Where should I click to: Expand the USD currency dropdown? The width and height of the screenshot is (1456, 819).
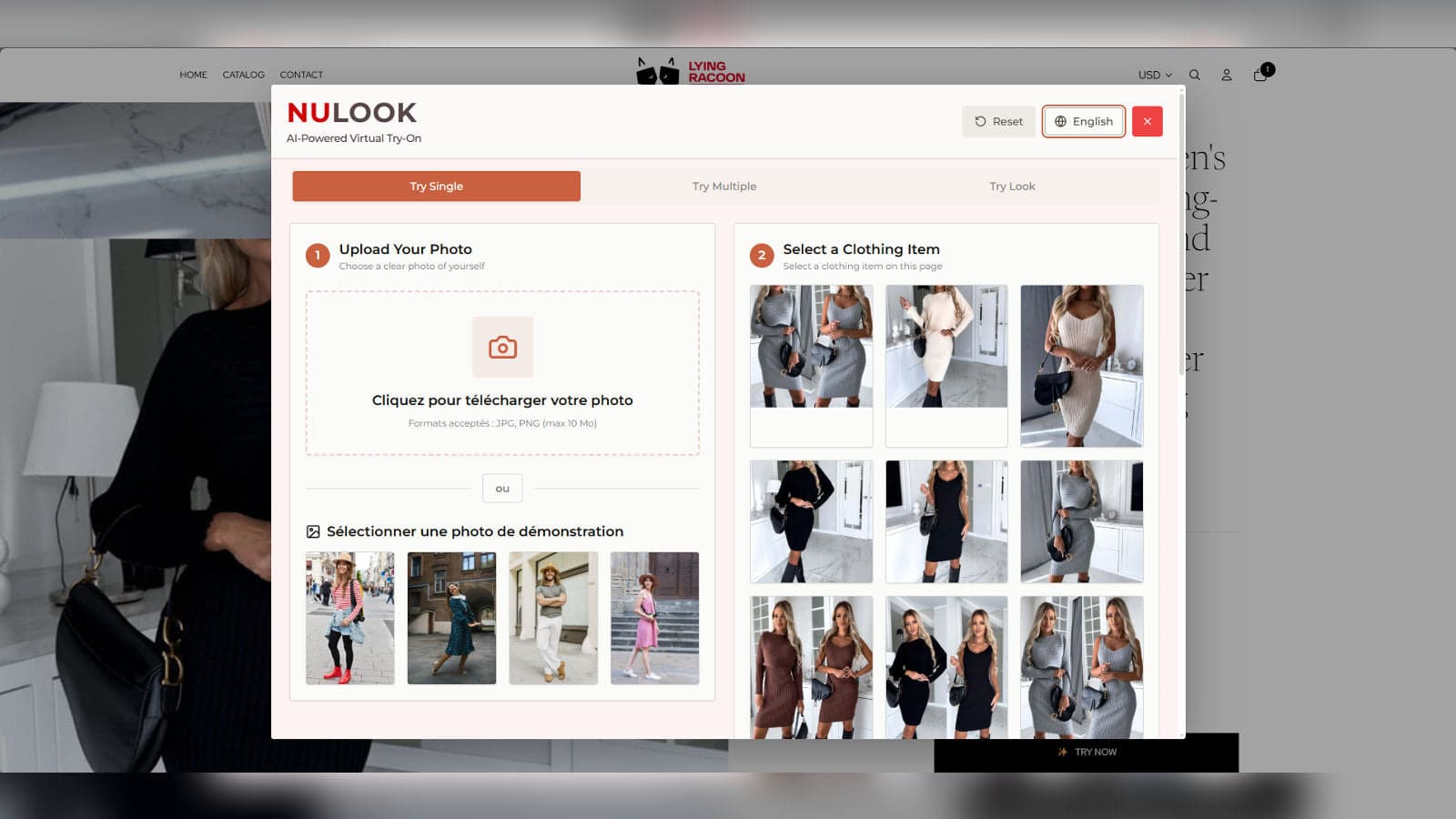tap(1155, 75)
